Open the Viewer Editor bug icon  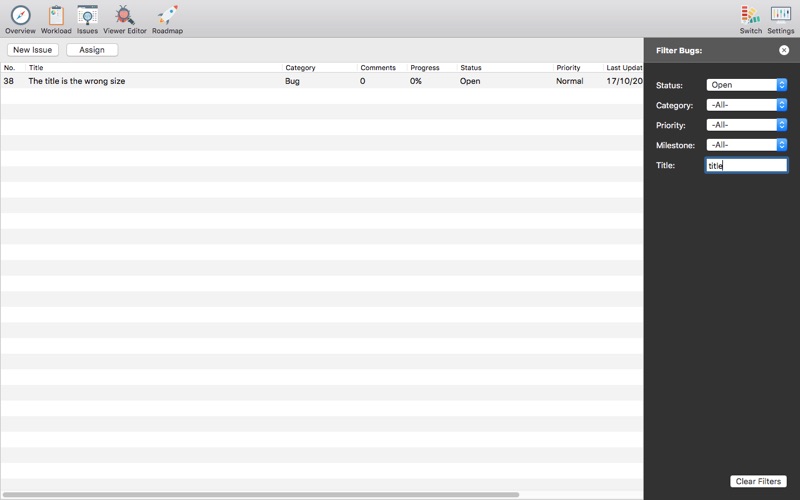[x=124, y=15]
